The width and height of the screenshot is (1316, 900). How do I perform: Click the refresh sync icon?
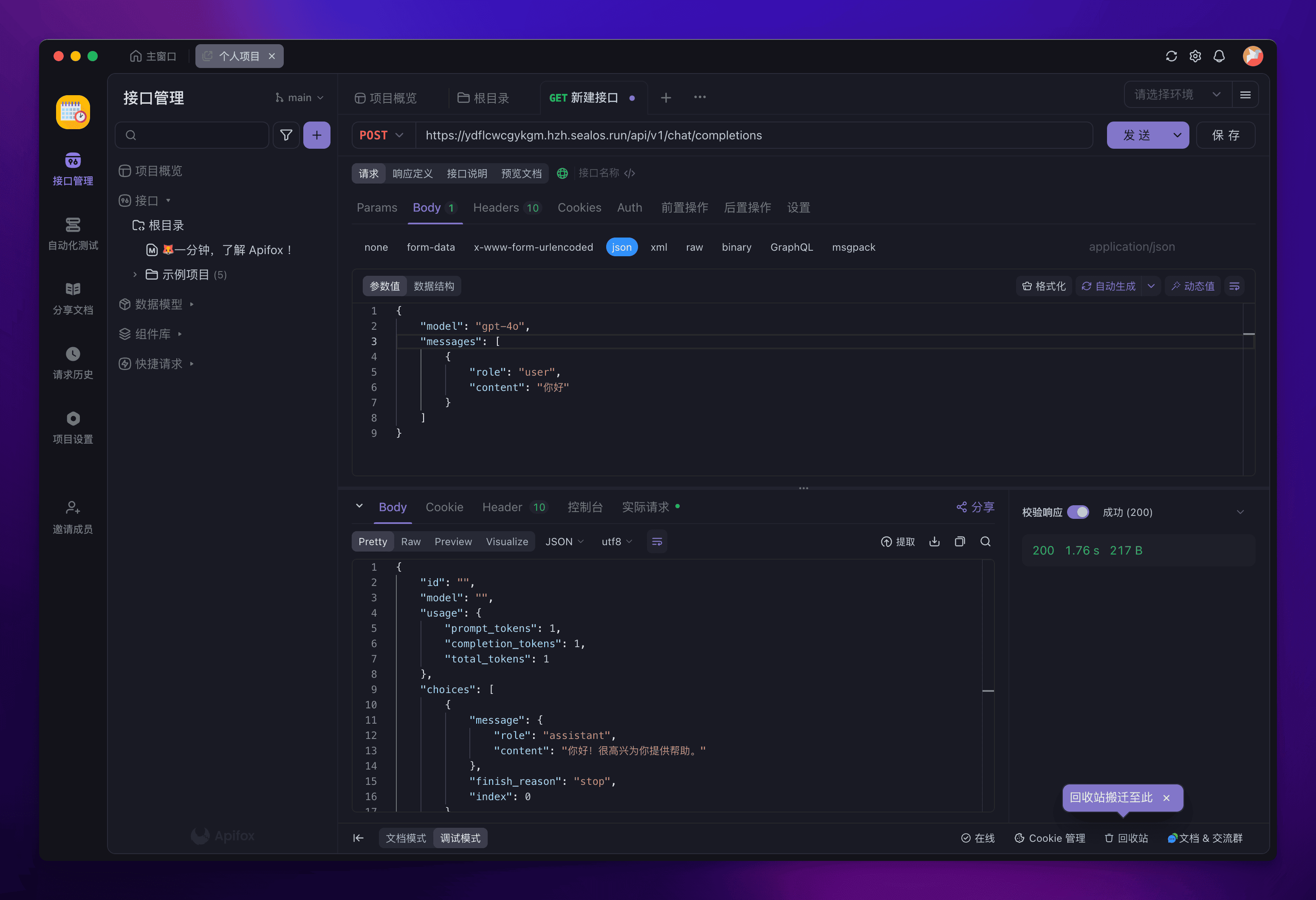pyautogui.click(x=1171, y=56)
